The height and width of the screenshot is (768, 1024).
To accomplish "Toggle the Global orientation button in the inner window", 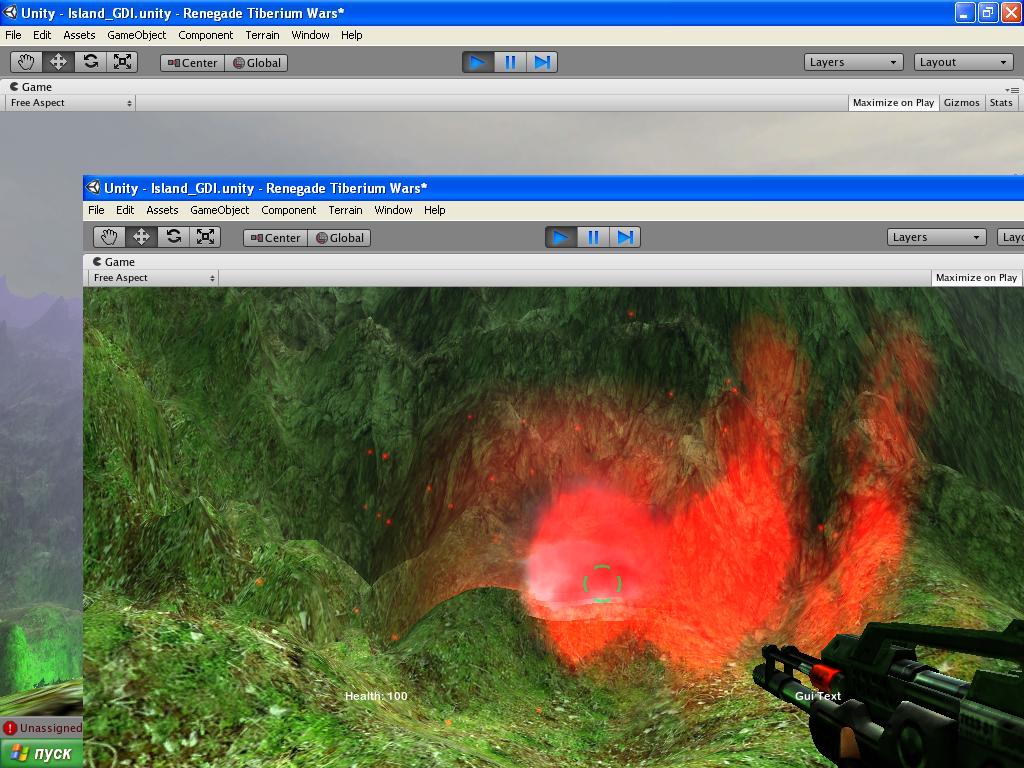I will (x=340, y=238).
